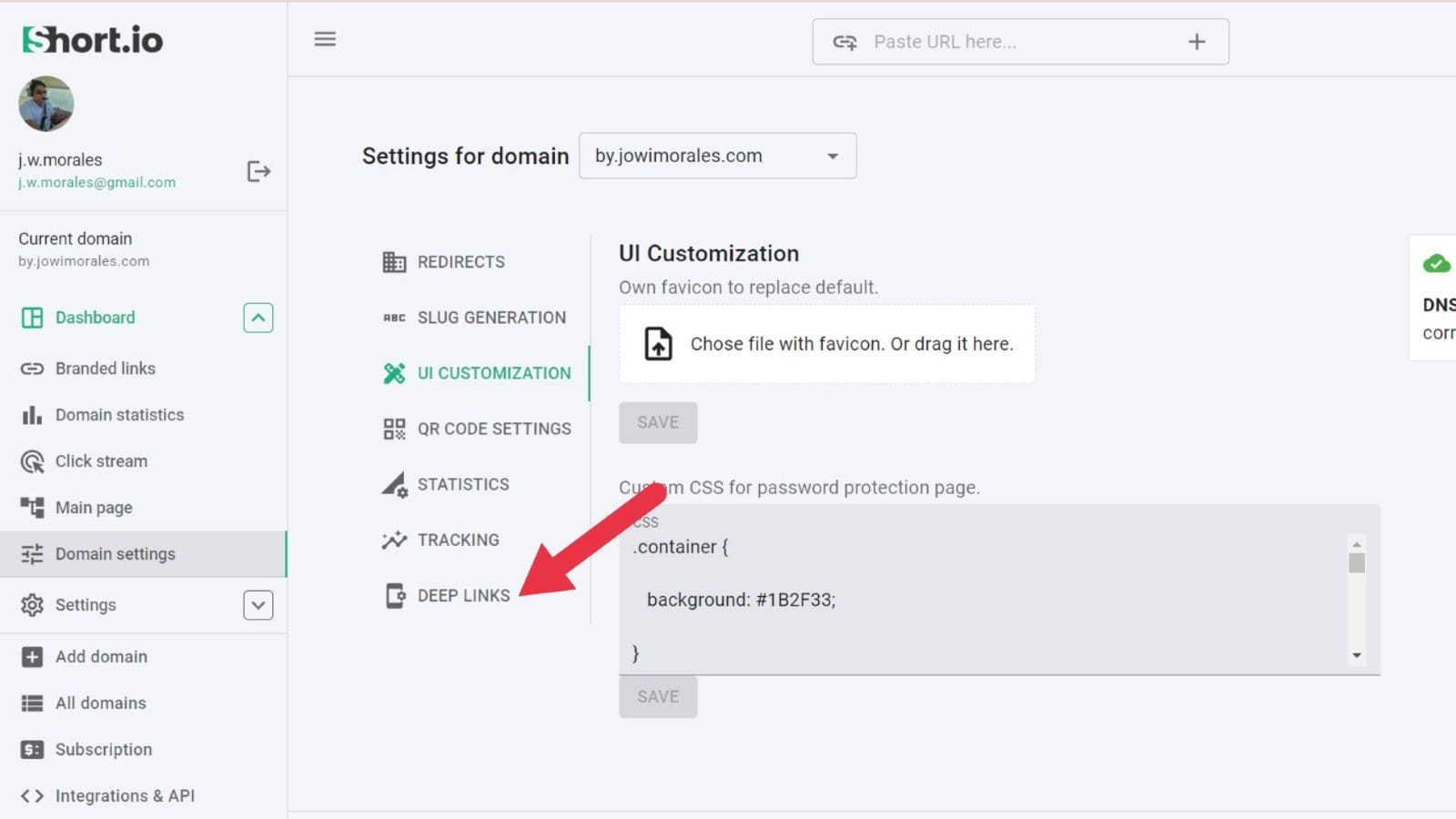The width and height of the screenshot is (1456, 819).
Task: Open the Deep Links tab
Action: [x=463, y=596]
